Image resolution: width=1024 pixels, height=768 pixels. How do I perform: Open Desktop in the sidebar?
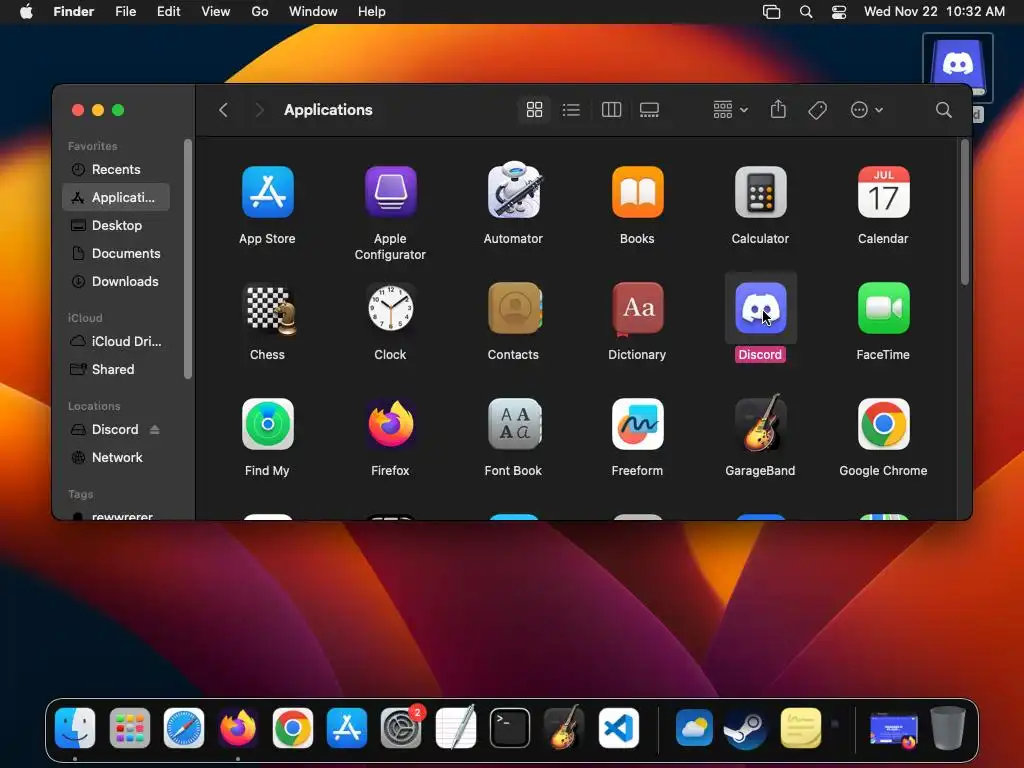click(x=116, y=225)
